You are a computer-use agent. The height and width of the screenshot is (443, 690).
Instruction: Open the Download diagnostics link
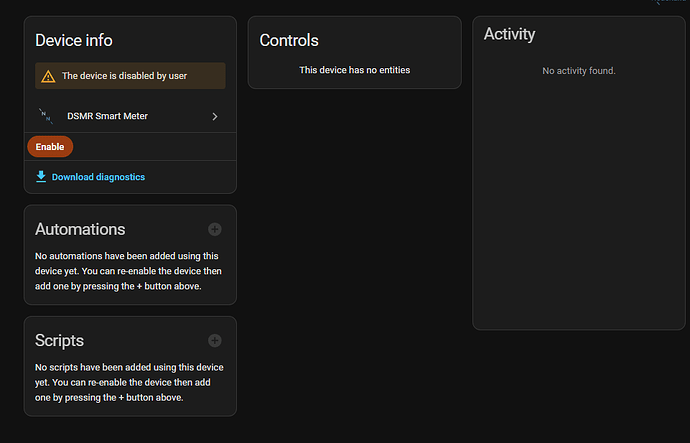click(x=98, y=177)
